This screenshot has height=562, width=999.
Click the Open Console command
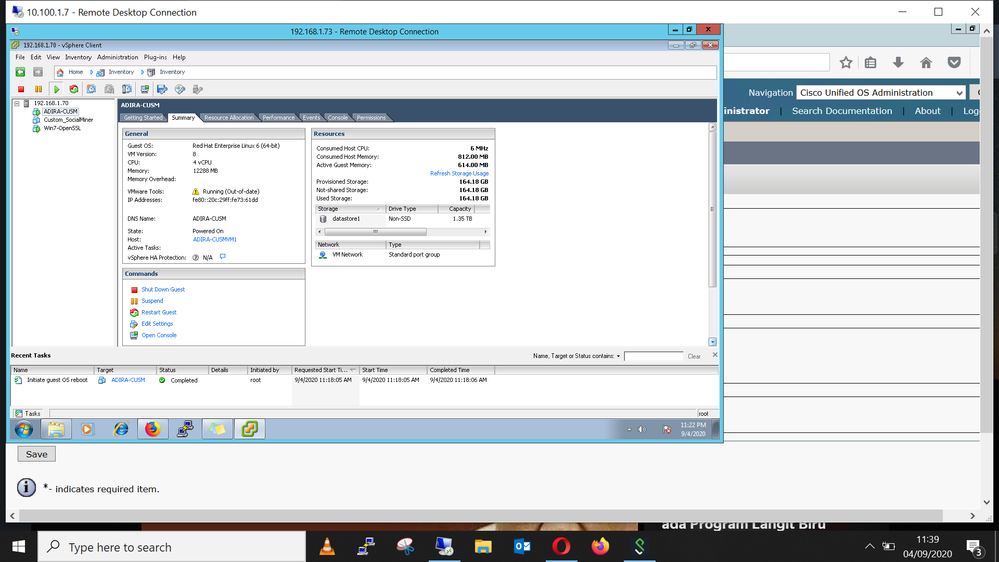[159, 335]
